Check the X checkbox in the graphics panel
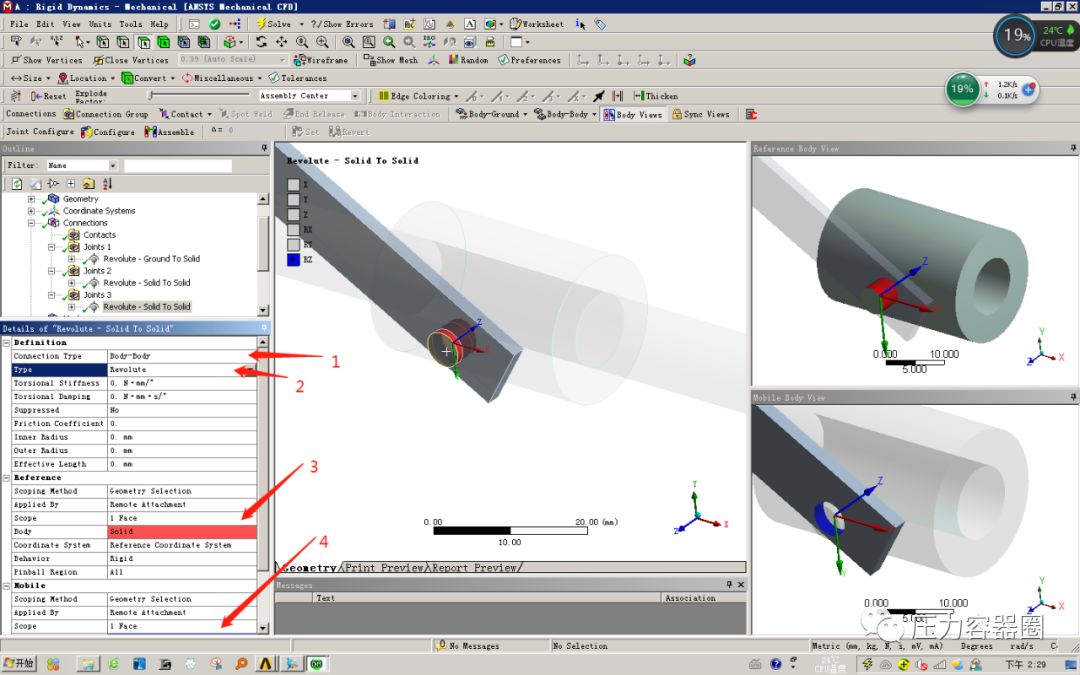The width and height of the screenshot is (1080, 675). (293, 184)
